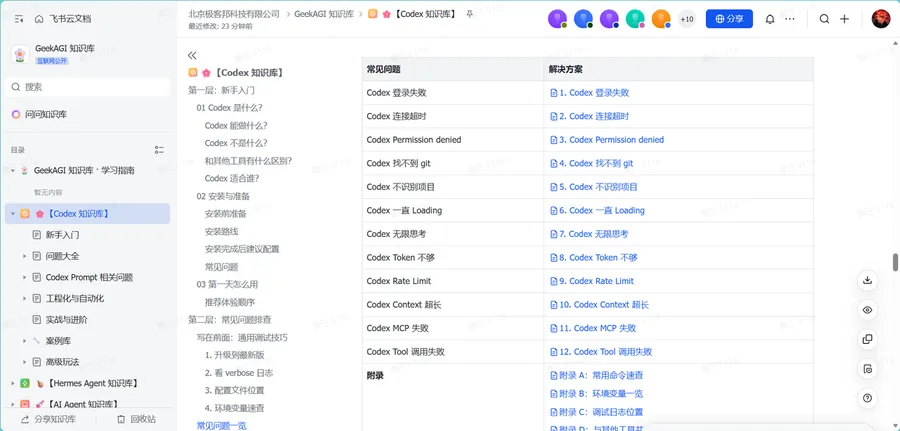Click breadcrumb 北京极客邦科技有限公司
The height and width of the screenshot is (431, 900).
pos(234,14)
